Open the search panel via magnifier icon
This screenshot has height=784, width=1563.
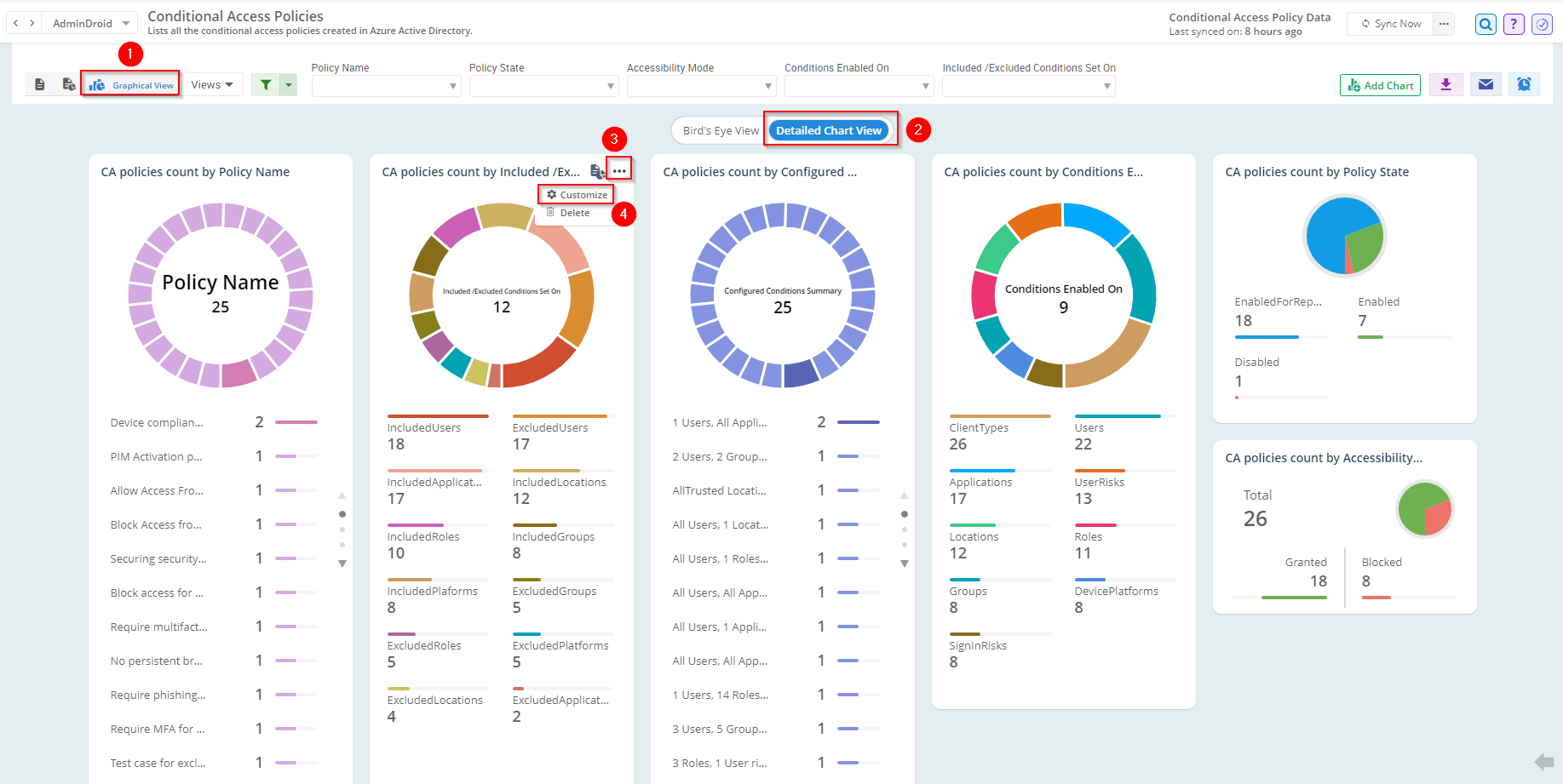coord(1485,24)
